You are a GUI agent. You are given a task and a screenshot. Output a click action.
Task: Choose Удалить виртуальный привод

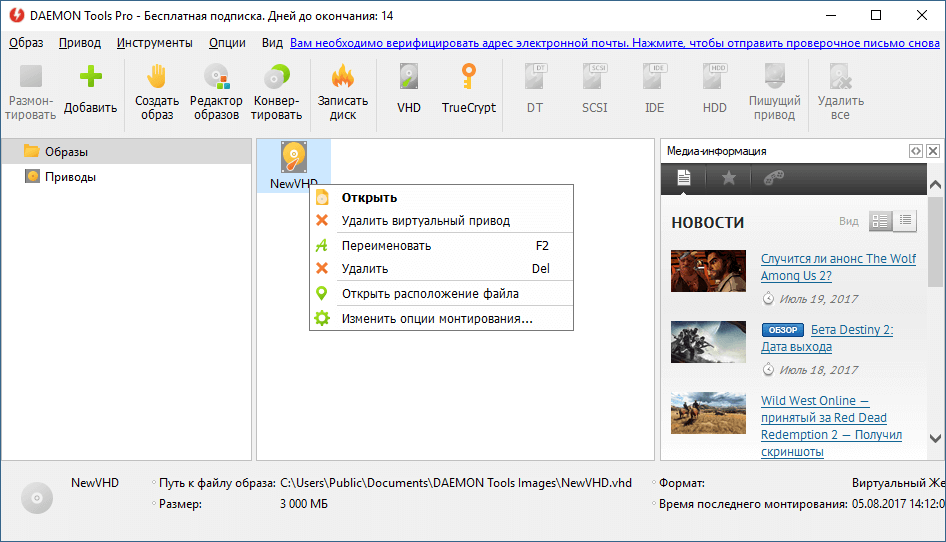point(442,220)
